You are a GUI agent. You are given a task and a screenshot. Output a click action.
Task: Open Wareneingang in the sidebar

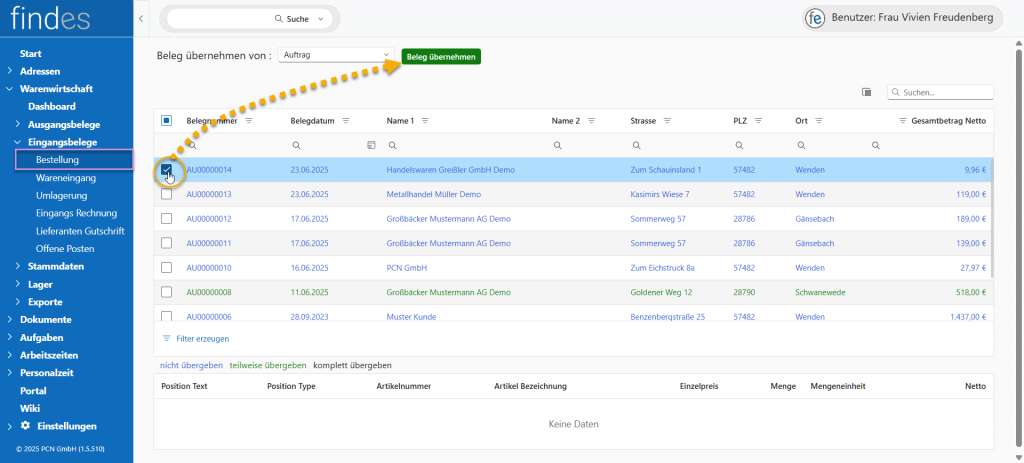tap(66, 177)
